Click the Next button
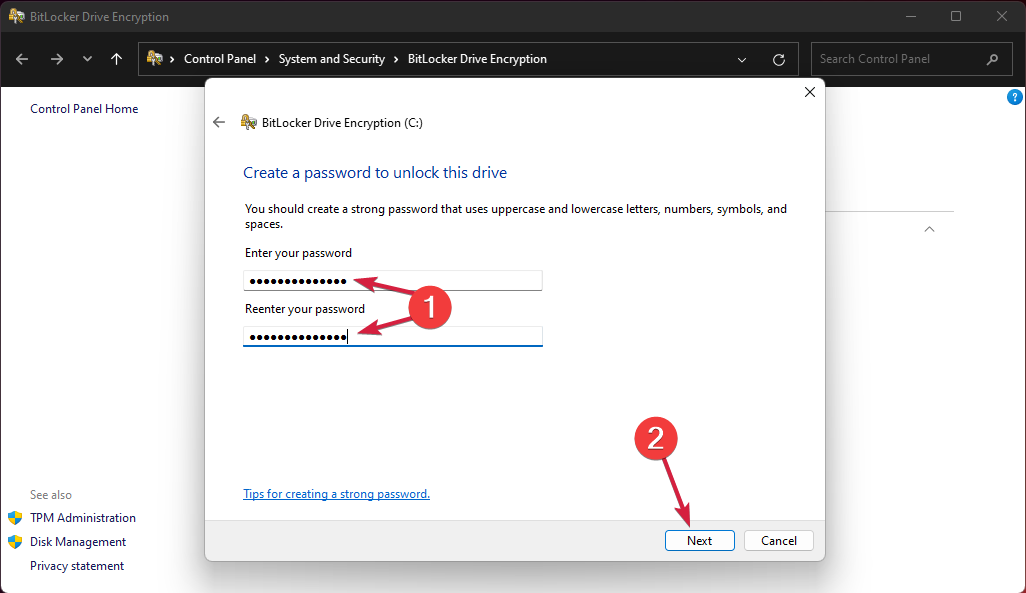This screenshot has width=1026, height=593. [699, 540]
